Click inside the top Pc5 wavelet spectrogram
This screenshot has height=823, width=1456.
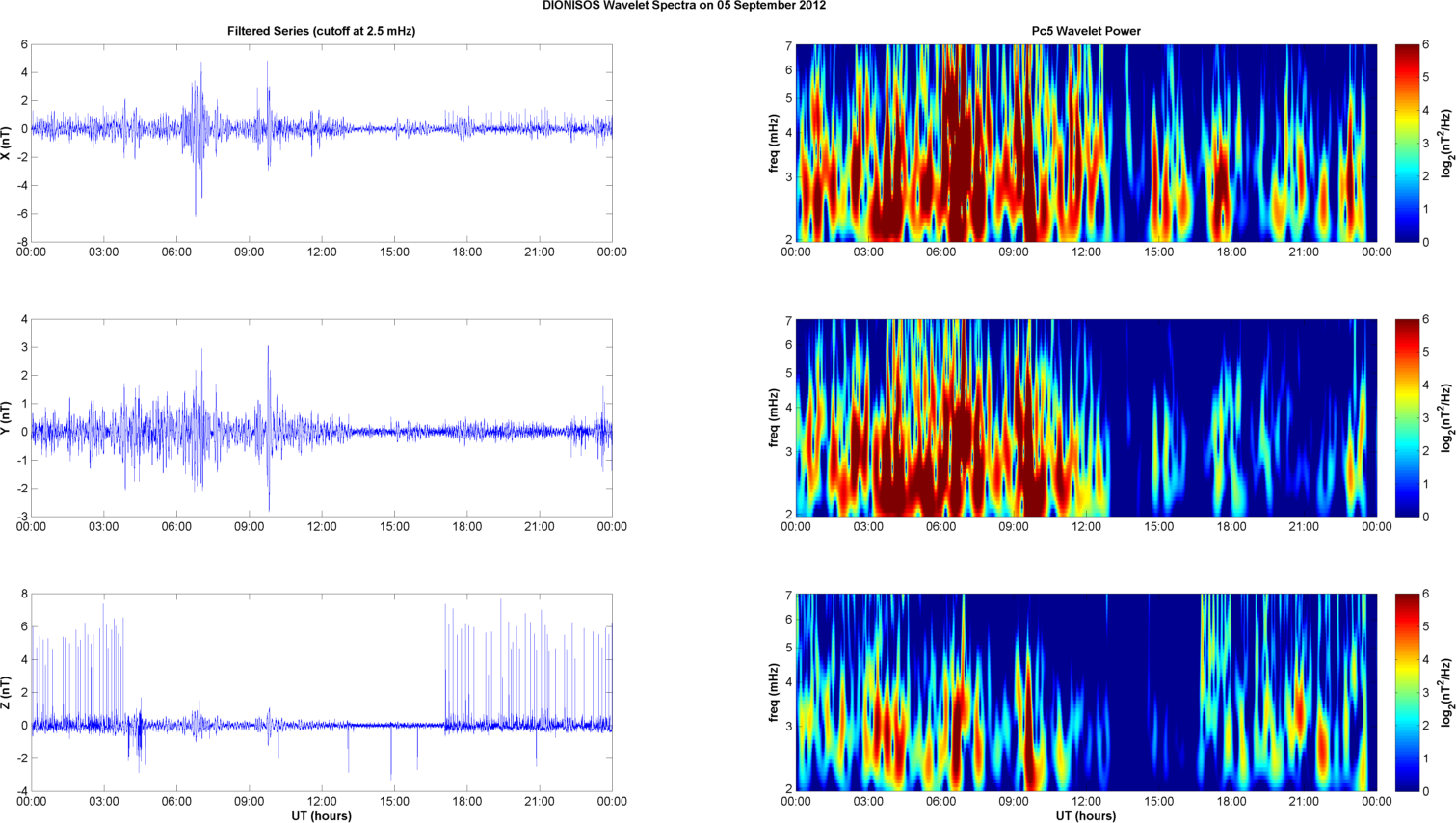coord(1086,143)
